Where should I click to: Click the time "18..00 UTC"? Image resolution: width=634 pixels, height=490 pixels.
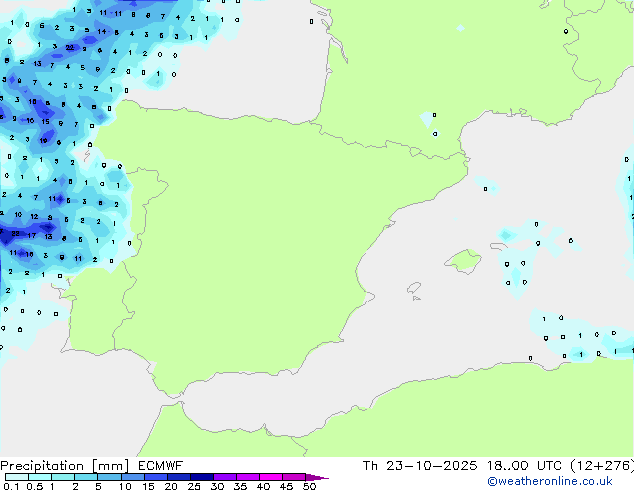click(x=524, y=466)
